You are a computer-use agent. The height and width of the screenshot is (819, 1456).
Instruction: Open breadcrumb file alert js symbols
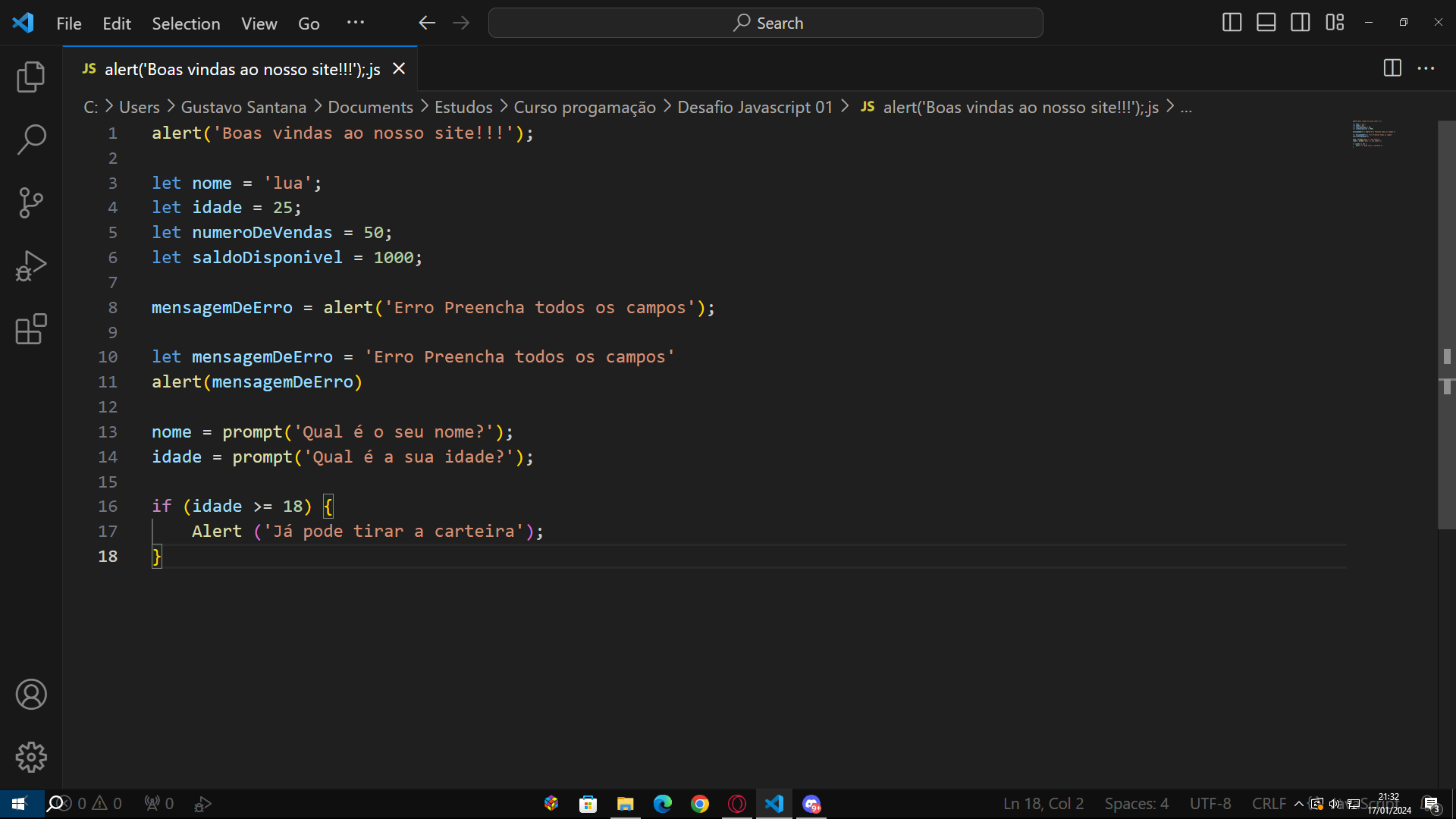[x=1010, y=107]
